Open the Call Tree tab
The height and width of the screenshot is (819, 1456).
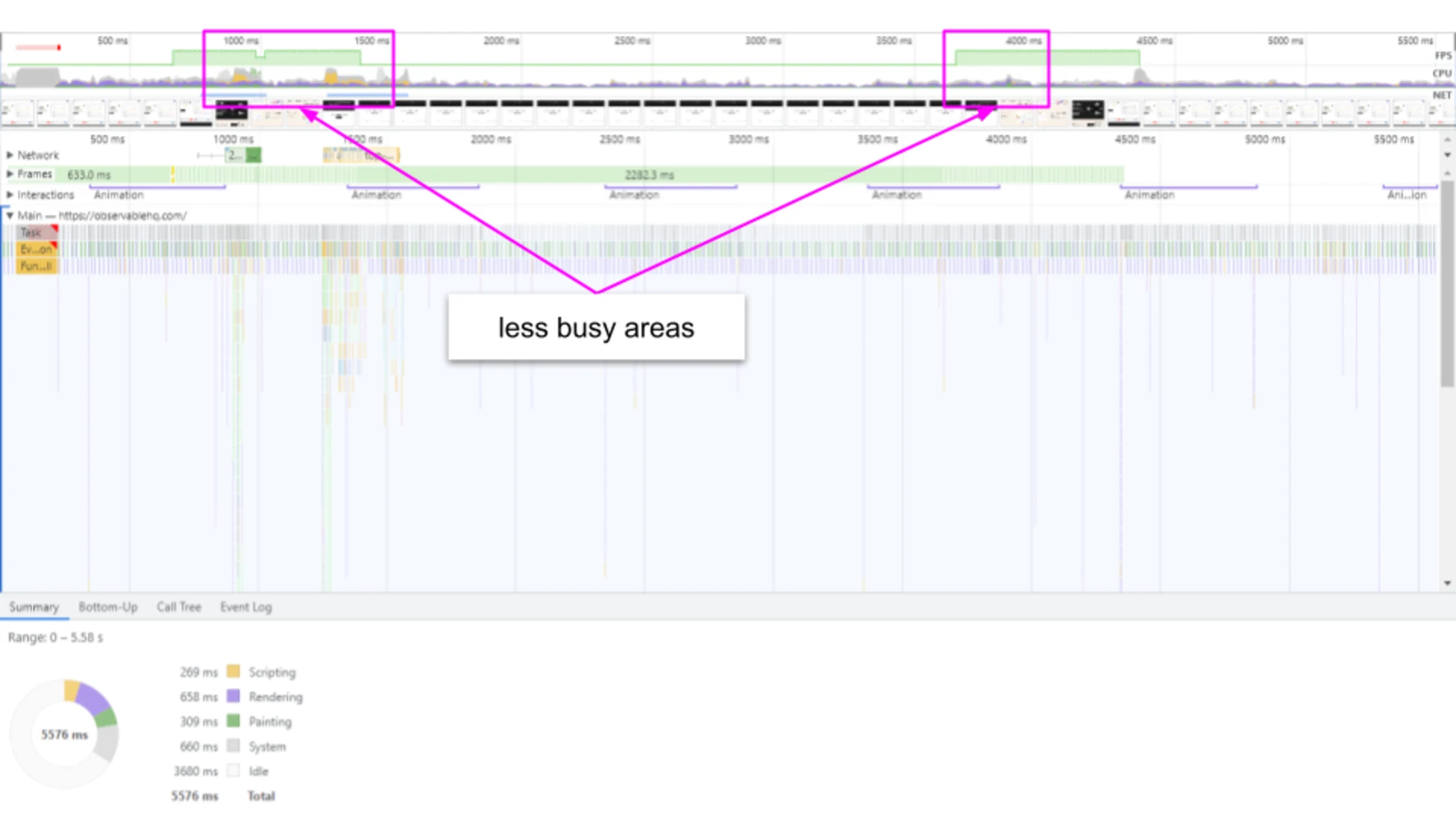[x=179, y=607]
